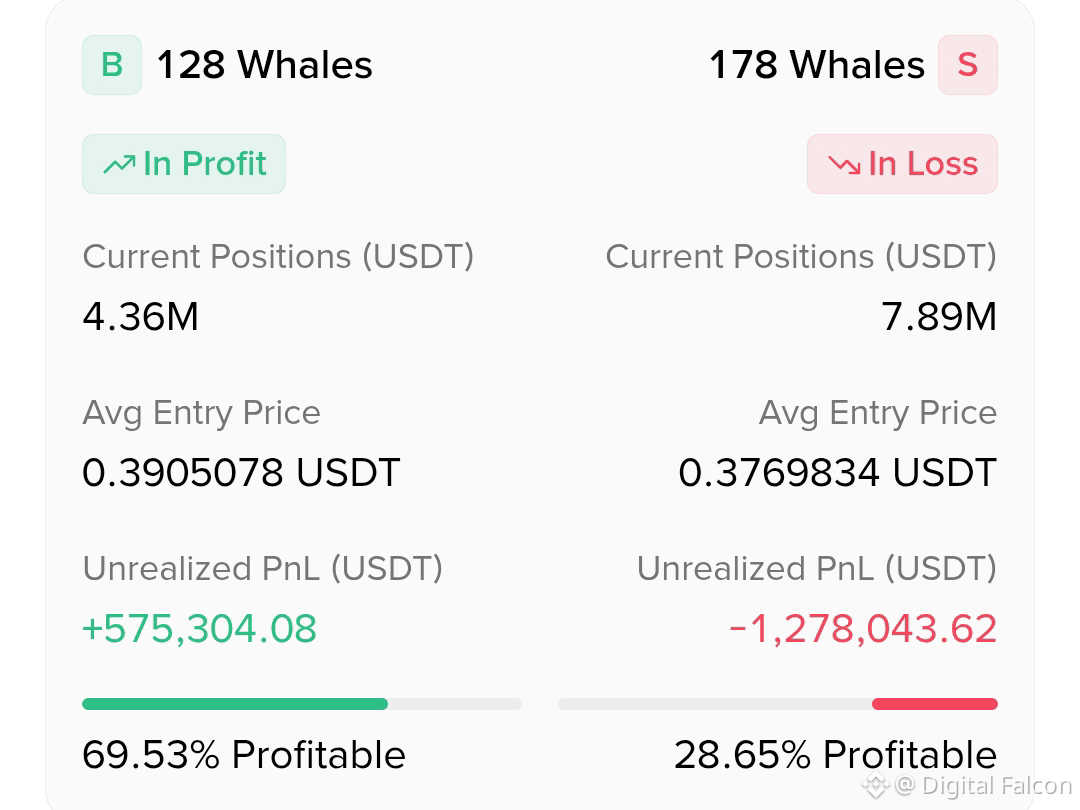The image size is (1080, 810).
Task: Select the 0.3905078 USDT entry price
Action: coord(241,473)
